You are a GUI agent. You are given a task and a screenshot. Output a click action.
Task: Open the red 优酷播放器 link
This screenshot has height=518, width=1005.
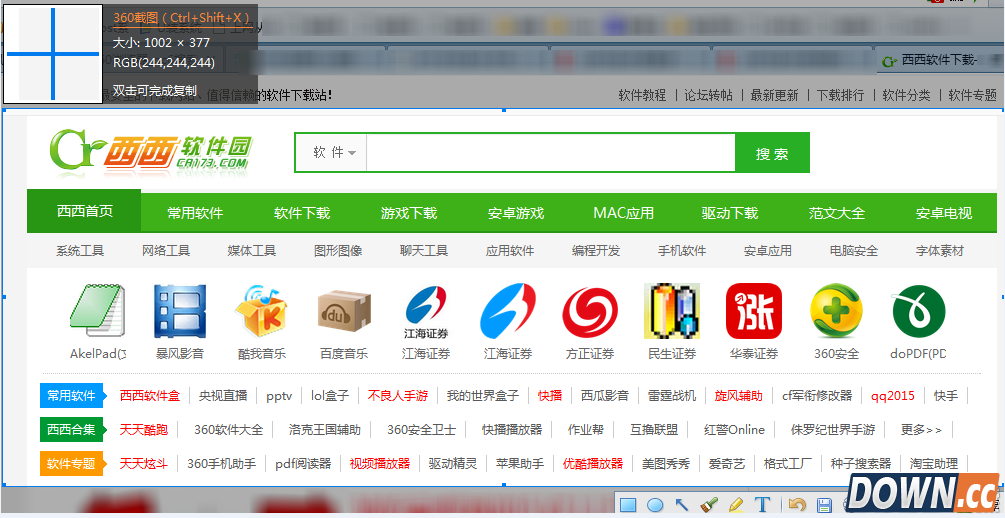point(593,463)
